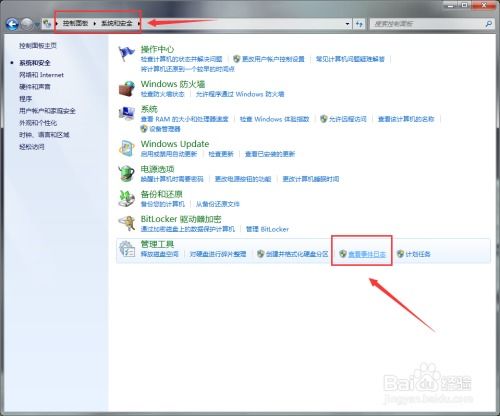The width and height of the screenshot is (500, 416).
Task: Click the back navigation arrow button
Action: [x=12, y=24]
